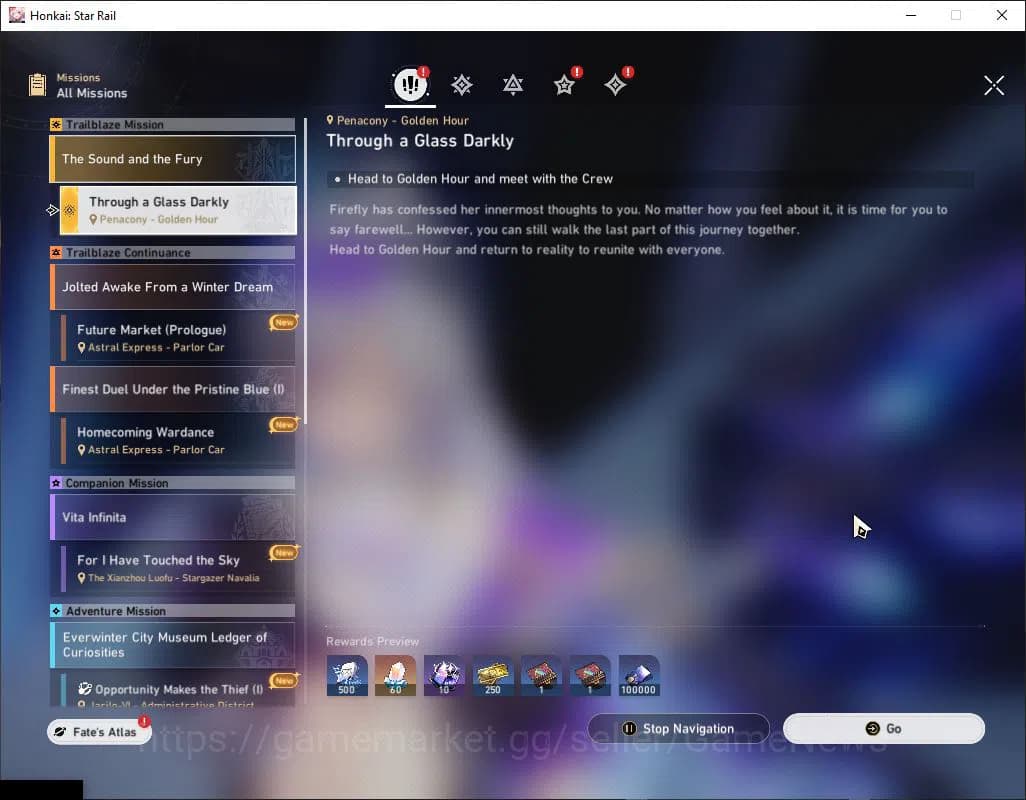Click the All Missions heading text
The image size is (1026, 800).
point(92,94)
